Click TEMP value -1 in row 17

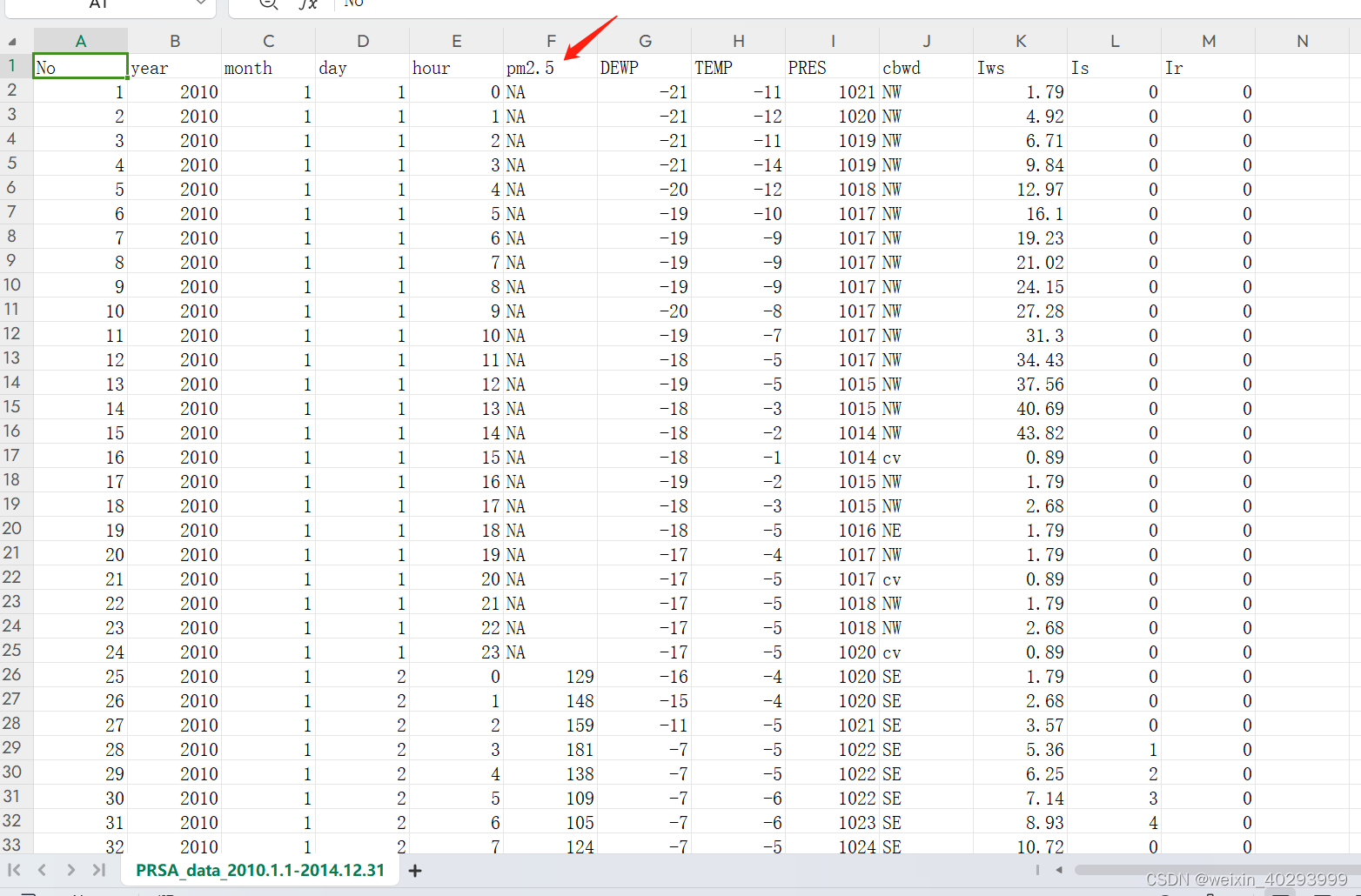click(x=739, y=457)
